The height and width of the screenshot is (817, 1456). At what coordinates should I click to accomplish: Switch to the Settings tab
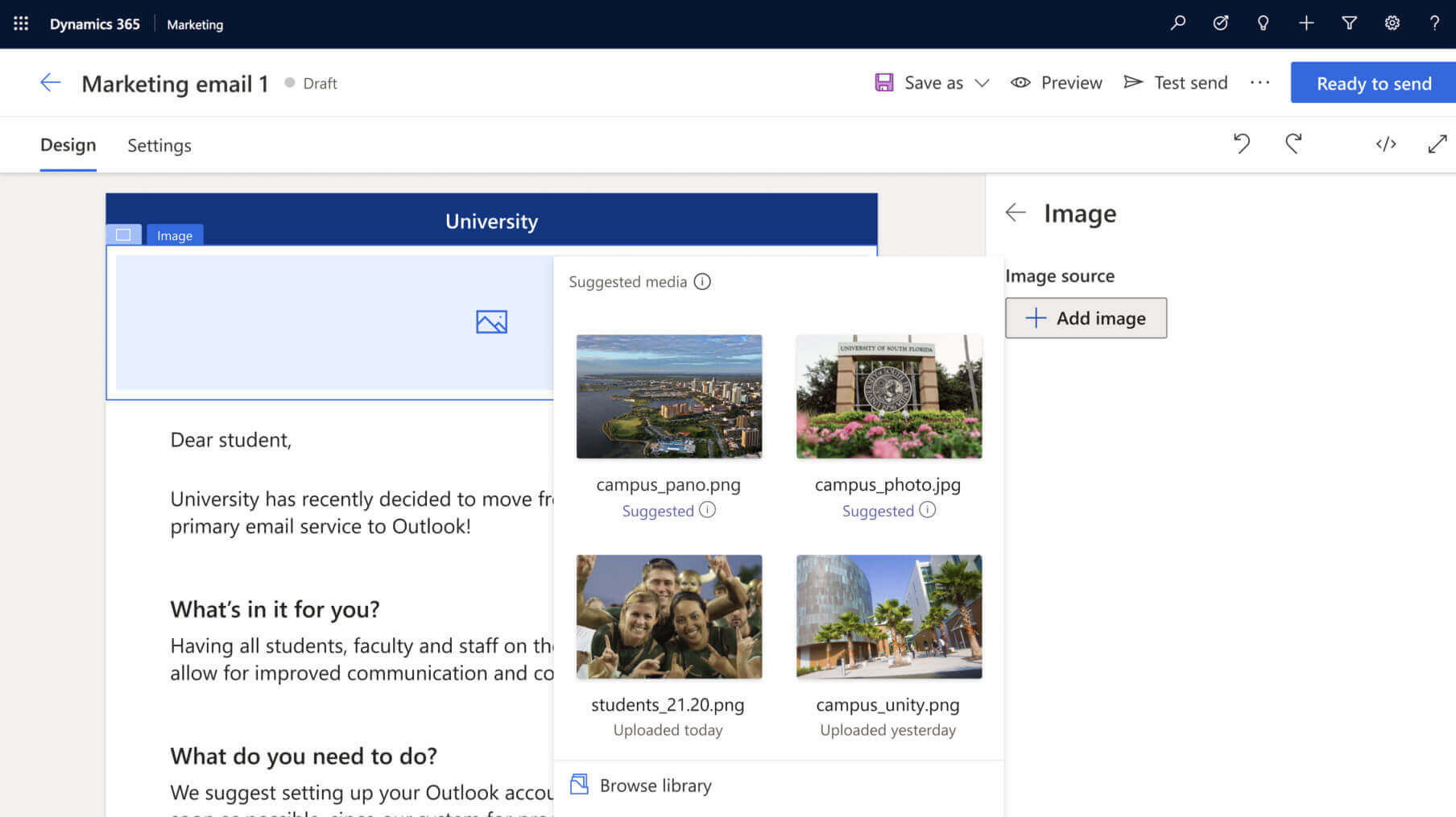point(159,146)
